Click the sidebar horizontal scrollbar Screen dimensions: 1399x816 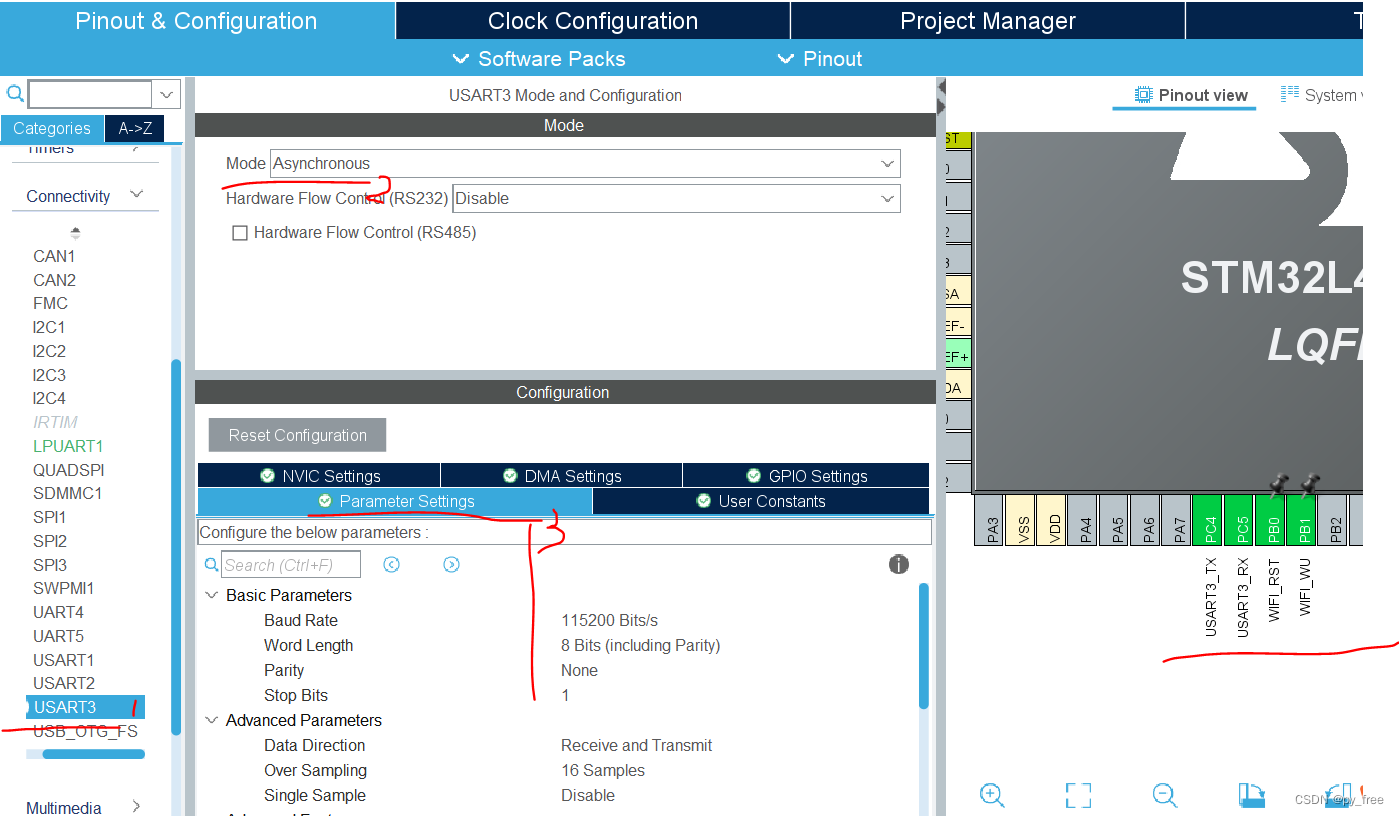click(93, 754)
